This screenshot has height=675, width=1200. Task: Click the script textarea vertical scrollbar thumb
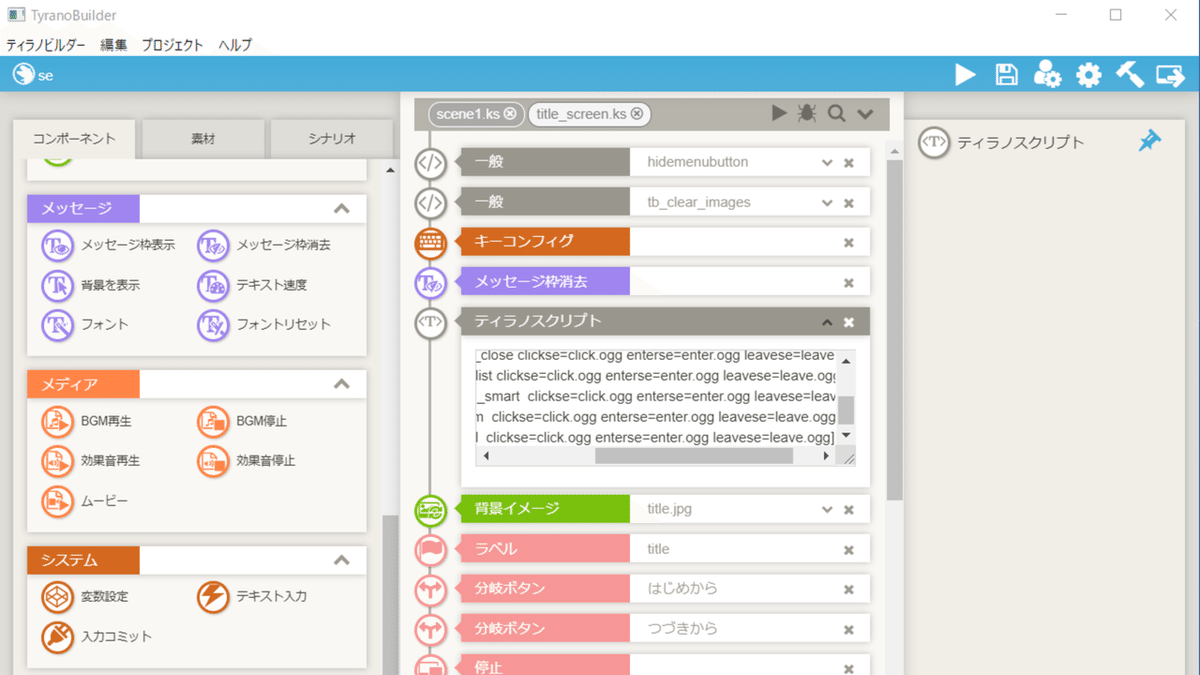tap(846, 409)
